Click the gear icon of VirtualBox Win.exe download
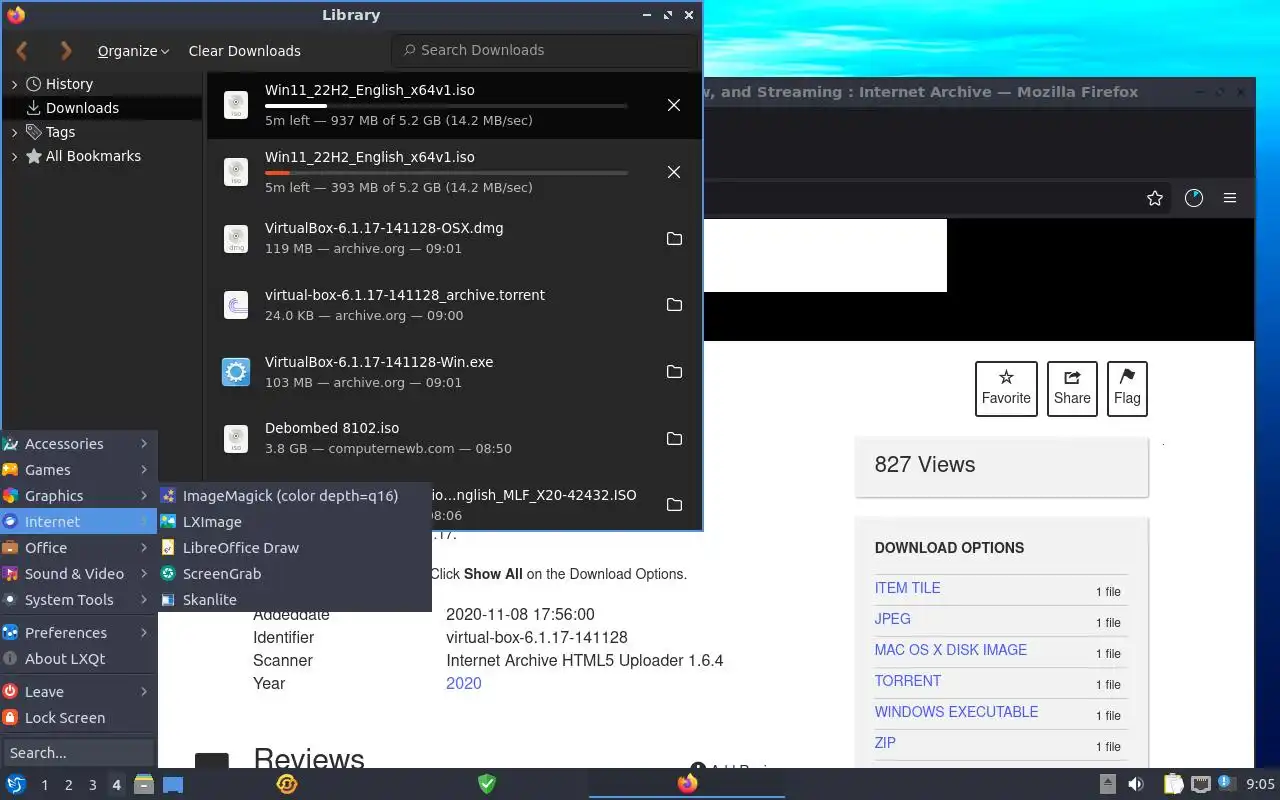 pyautogui.click(x=236, y=372)
